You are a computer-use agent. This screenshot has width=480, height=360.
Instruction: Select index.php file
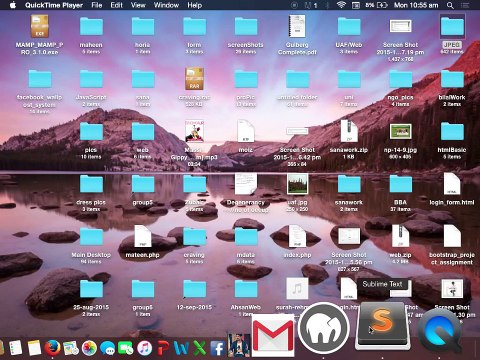(297, 236)
